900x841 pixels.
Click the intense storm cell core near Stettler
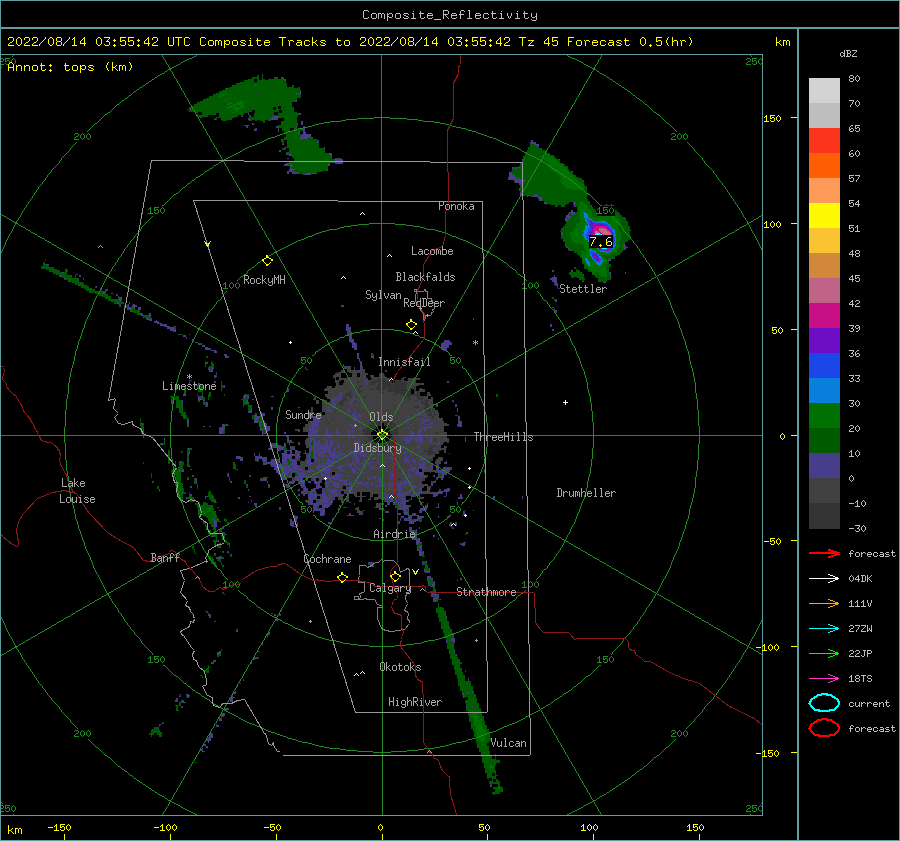point(600,234)
